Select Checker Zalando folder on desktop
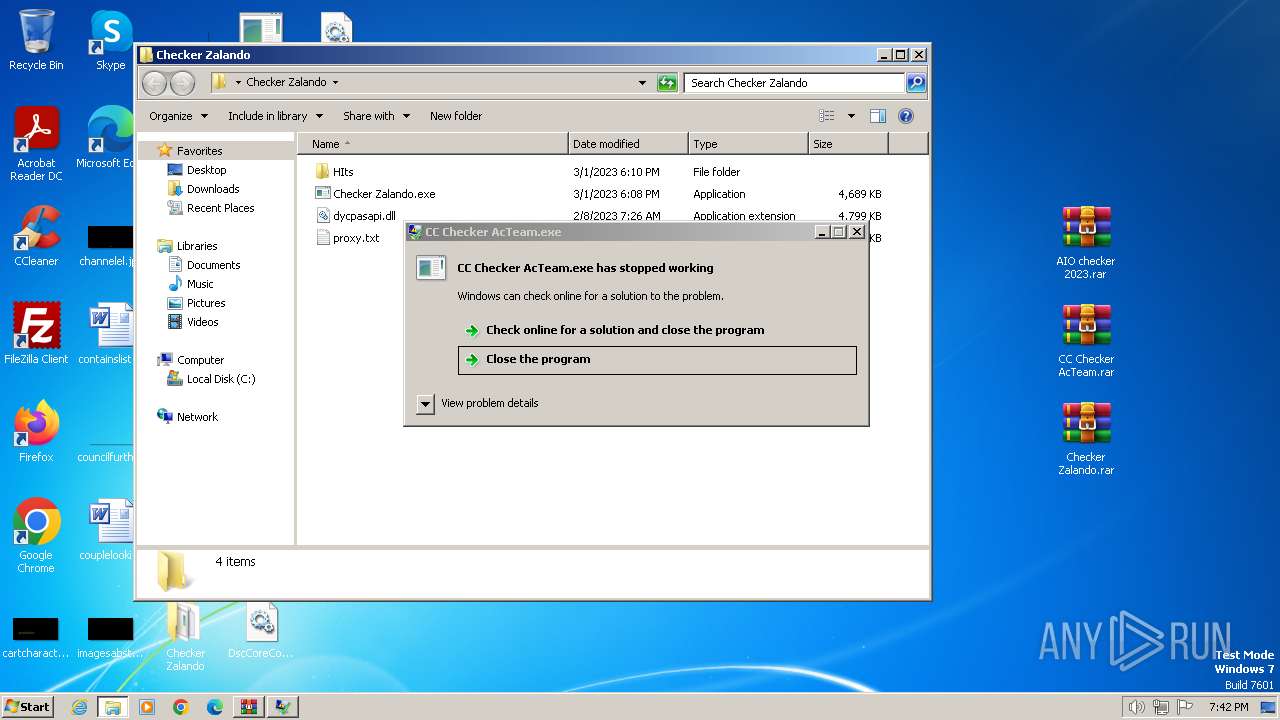1280x720 pixels. pos(185,638)
